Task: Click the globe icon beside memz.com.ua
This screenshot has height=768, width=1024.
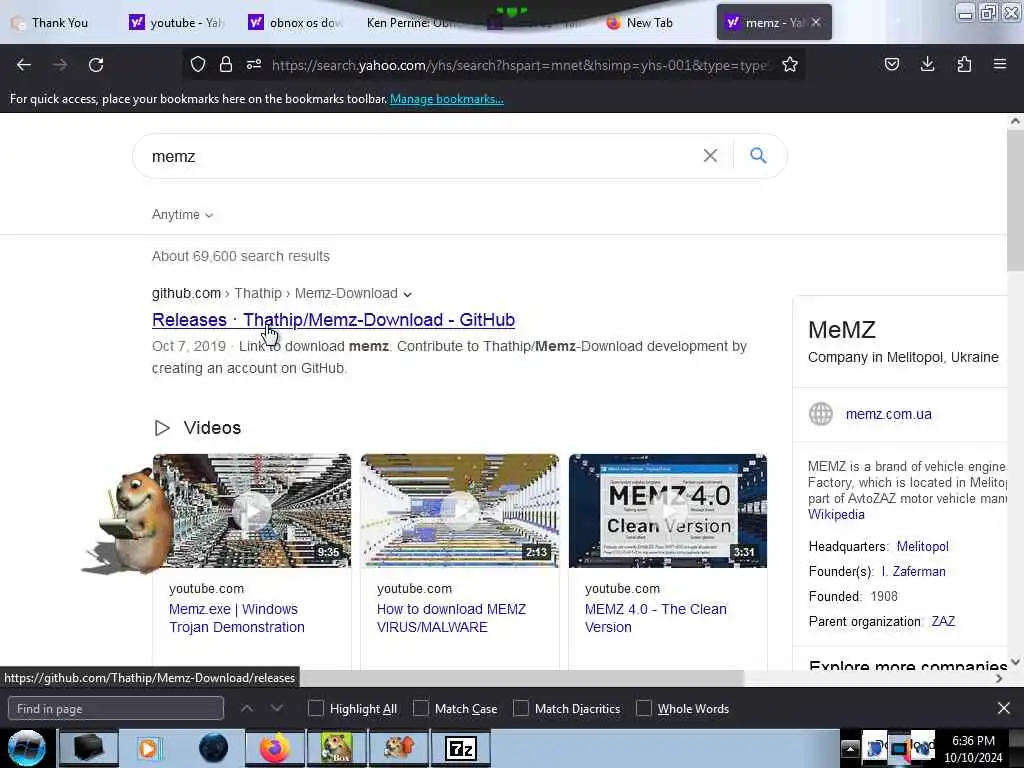Action: pyautogui.click(x=821, y=414)
